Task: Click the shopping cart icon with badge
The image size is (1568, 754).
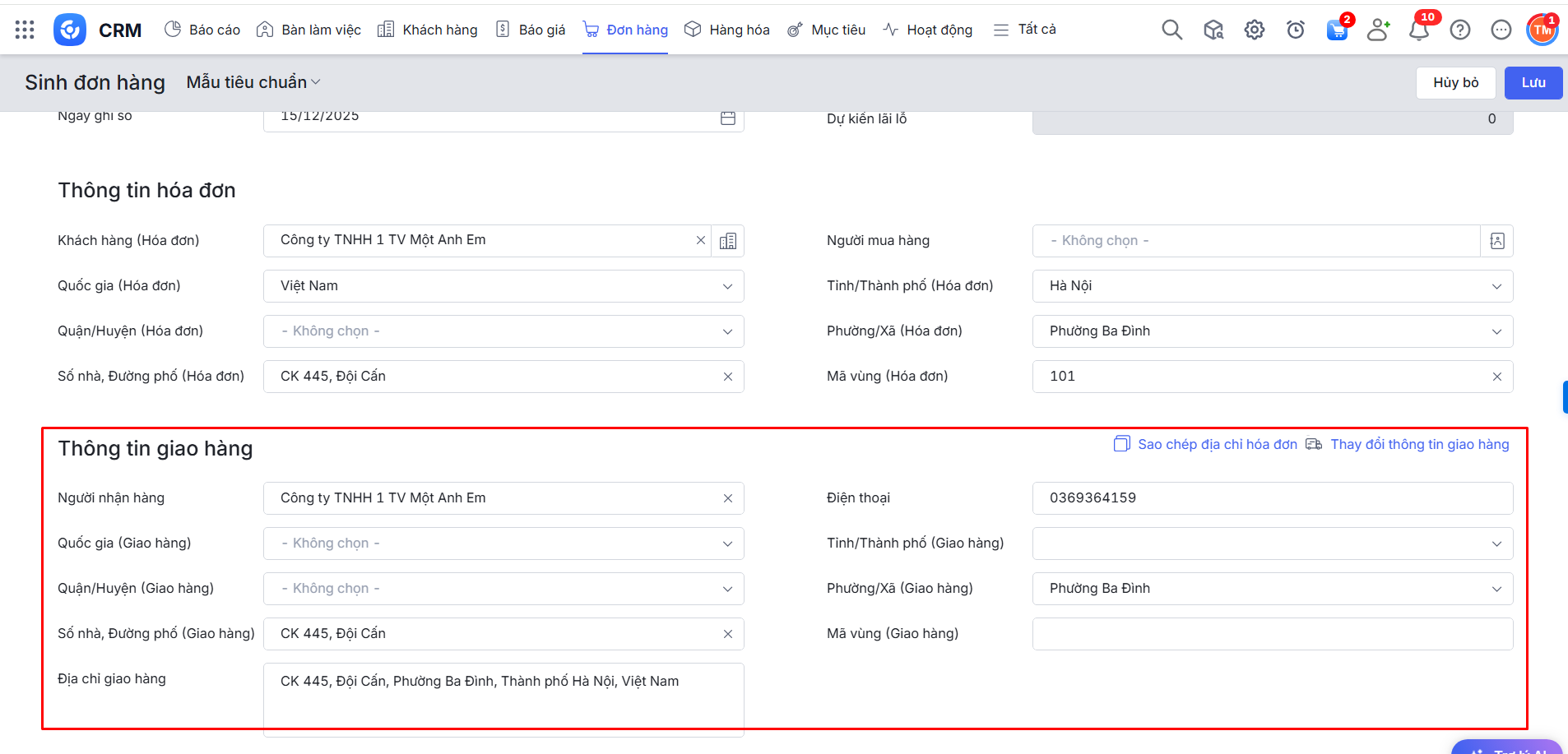Action: (1337, 30)
